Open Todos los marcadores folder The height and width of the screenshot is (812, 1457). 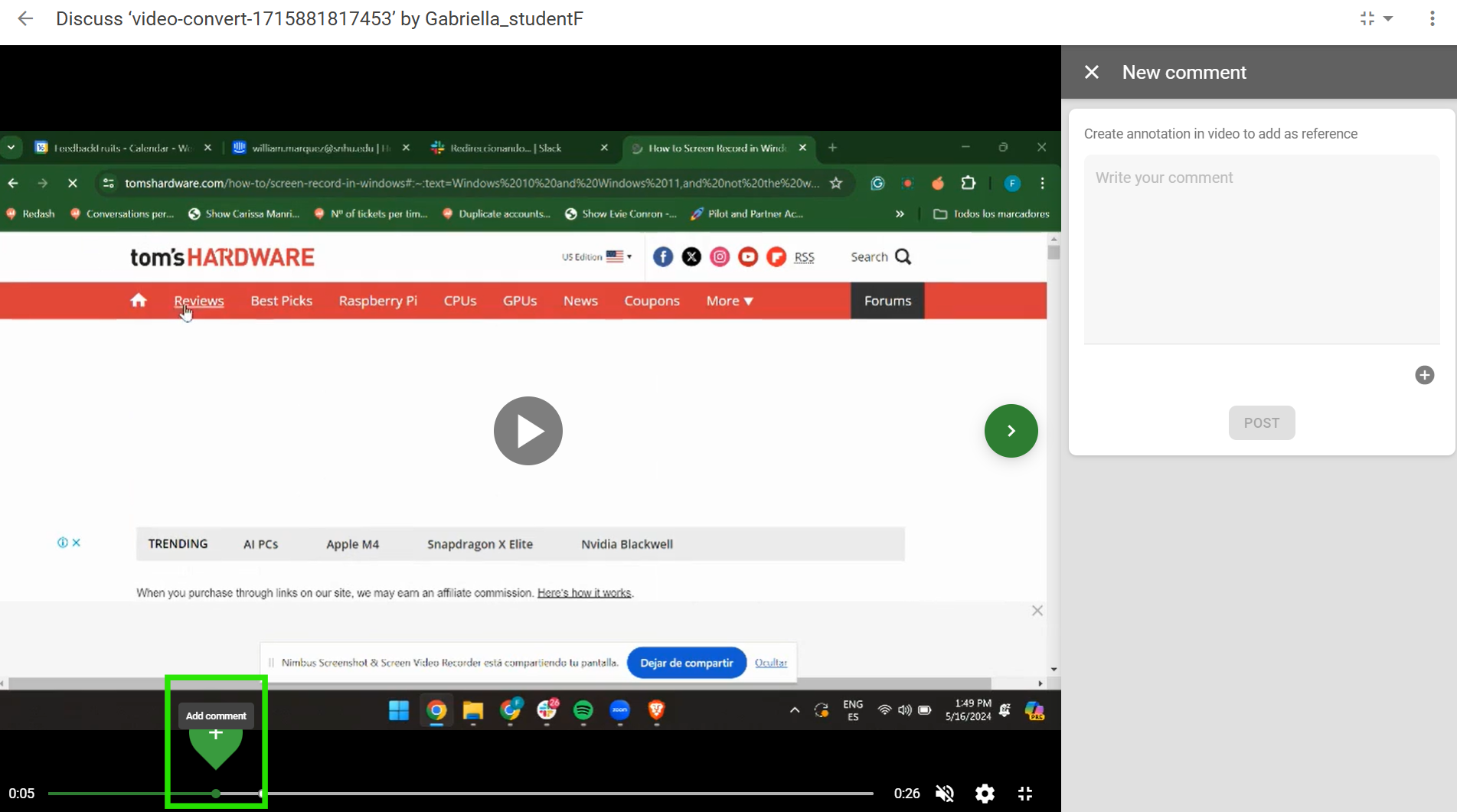[x=991, y=214]
